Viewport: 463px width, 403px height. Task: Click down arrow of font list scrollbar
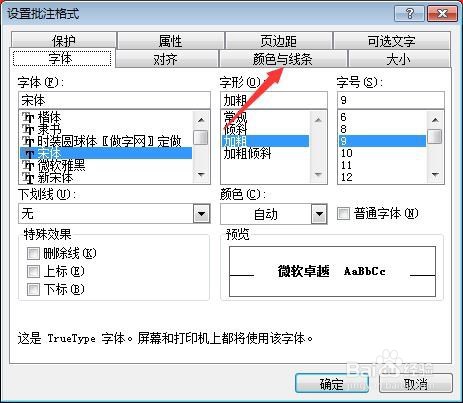[x=201, y=174]
